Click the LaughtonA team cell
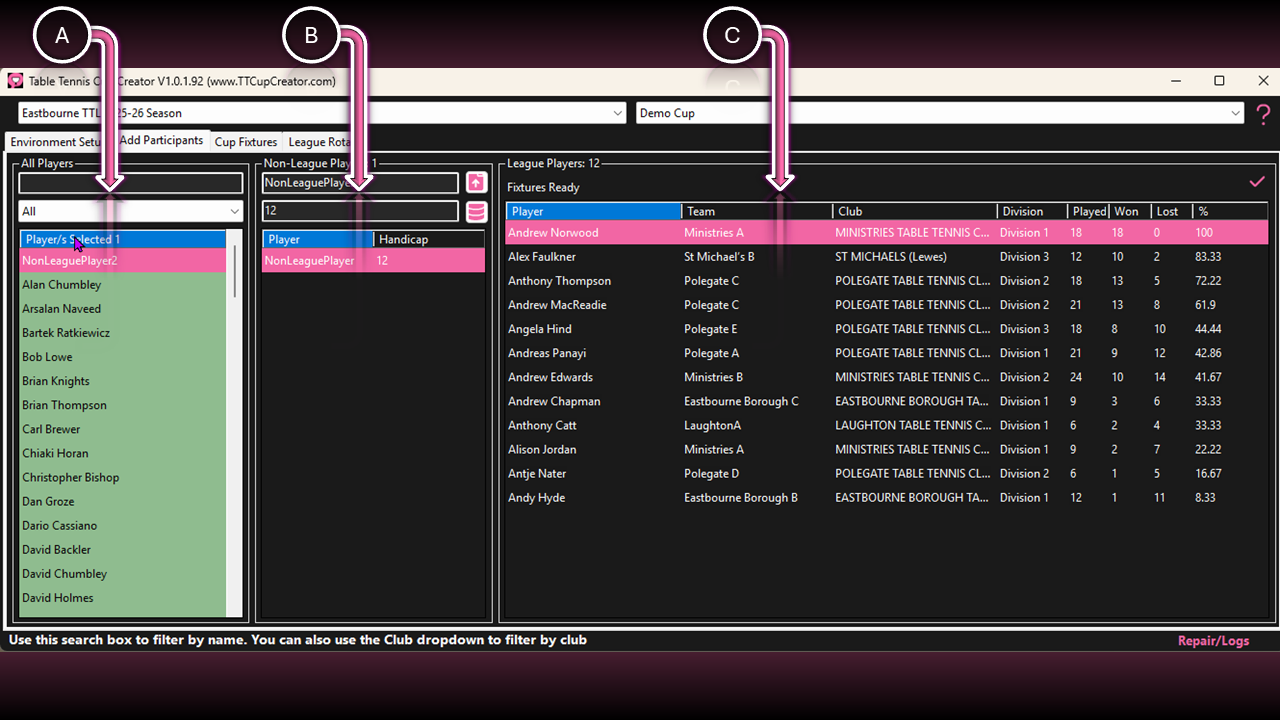 tap(712, 425)
